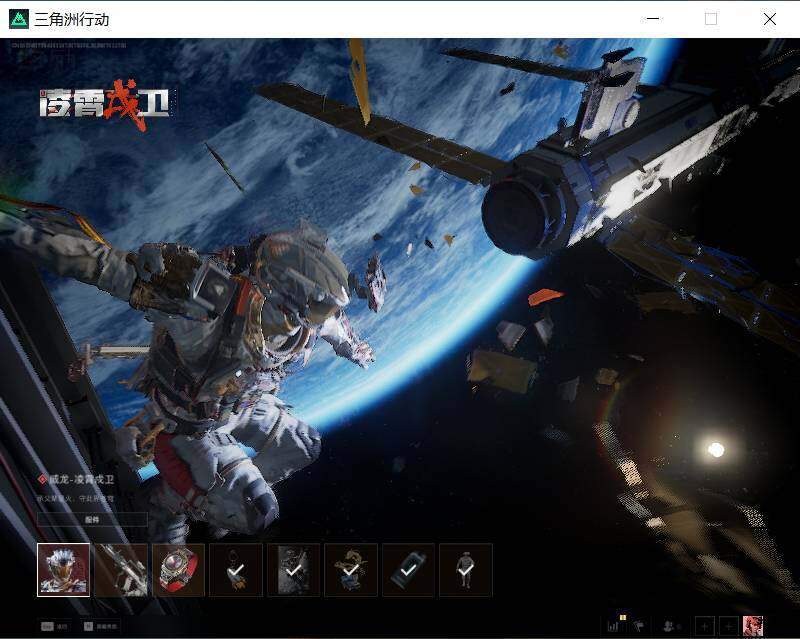
Task: Select the checked dark phone-case item
Action: click(408, 570)
